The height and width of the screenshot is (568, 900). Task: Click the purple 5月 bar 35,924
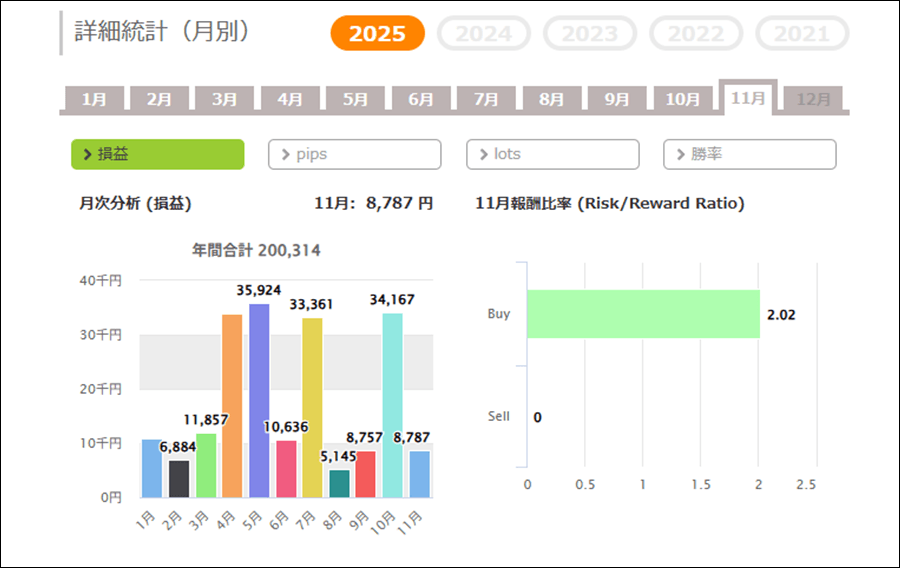pos(259,400)
